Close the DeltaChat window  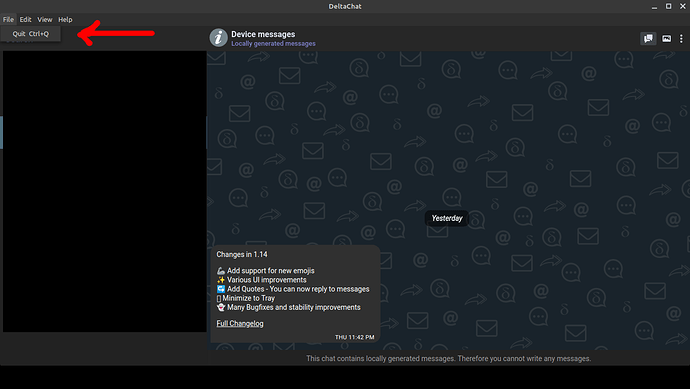click(x=683, y=6)
